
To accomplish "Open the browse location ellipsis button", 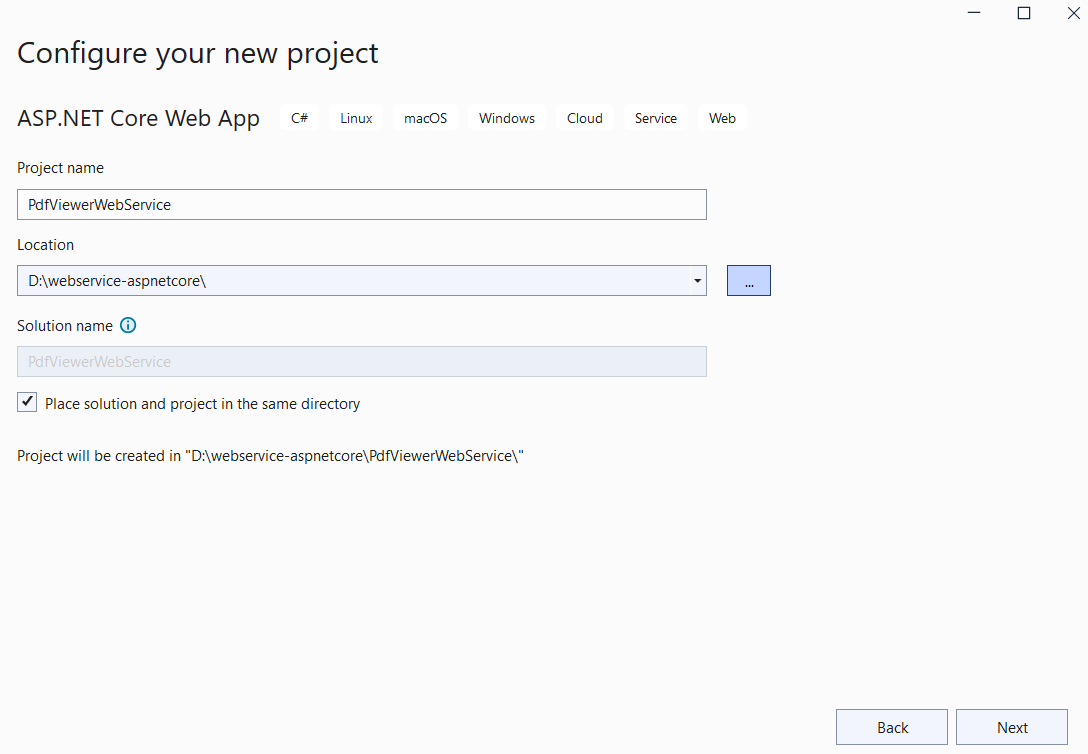I will point(748,281).
